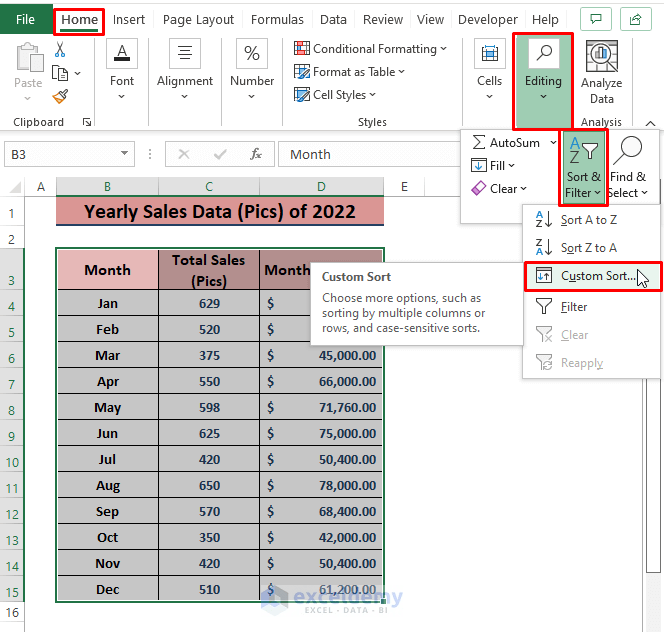
Task: Choose Filter from the Sort menu
Action: [x=592, y=306]
